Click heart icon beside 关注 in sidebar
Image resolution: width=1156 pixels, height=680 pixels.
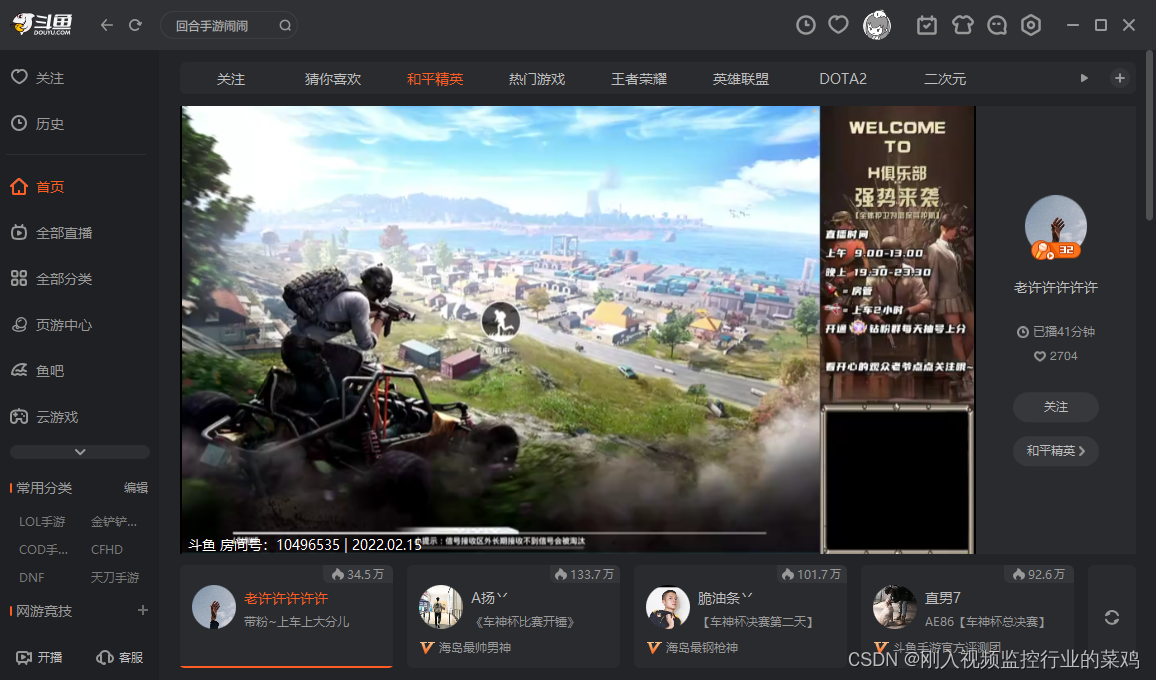pos(19,77)
